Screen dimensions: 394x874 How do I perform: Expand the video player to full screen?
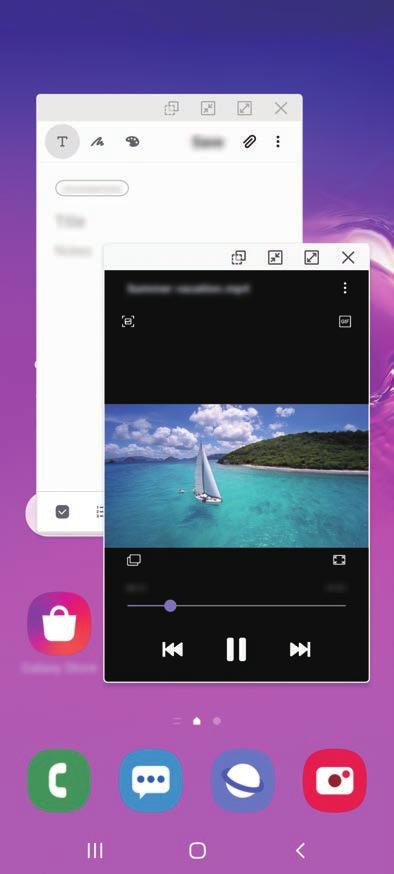312,257
